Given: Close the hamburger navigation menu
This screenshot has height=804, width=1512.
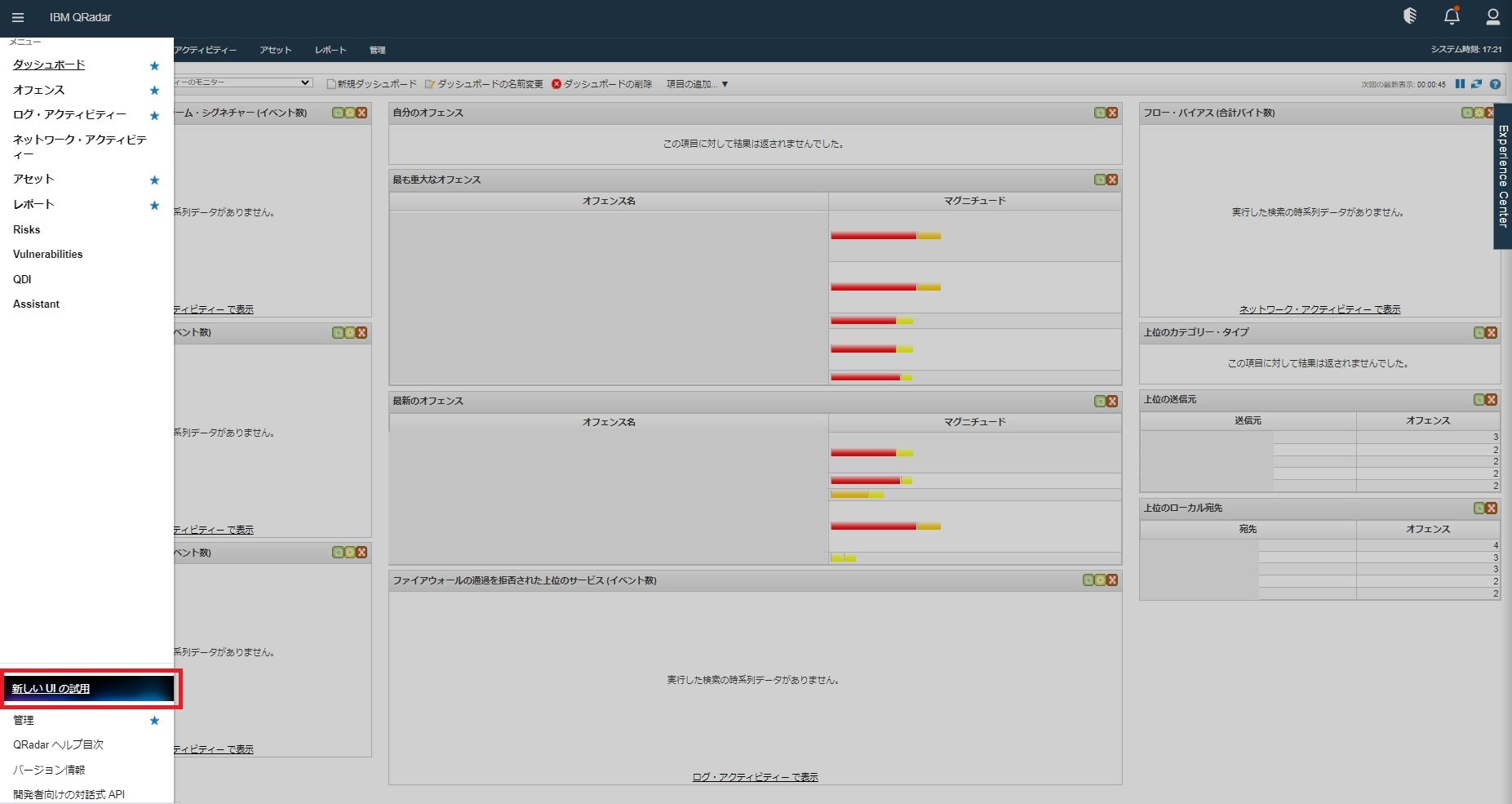Looking at the screenshot, I should click(18, 17).
